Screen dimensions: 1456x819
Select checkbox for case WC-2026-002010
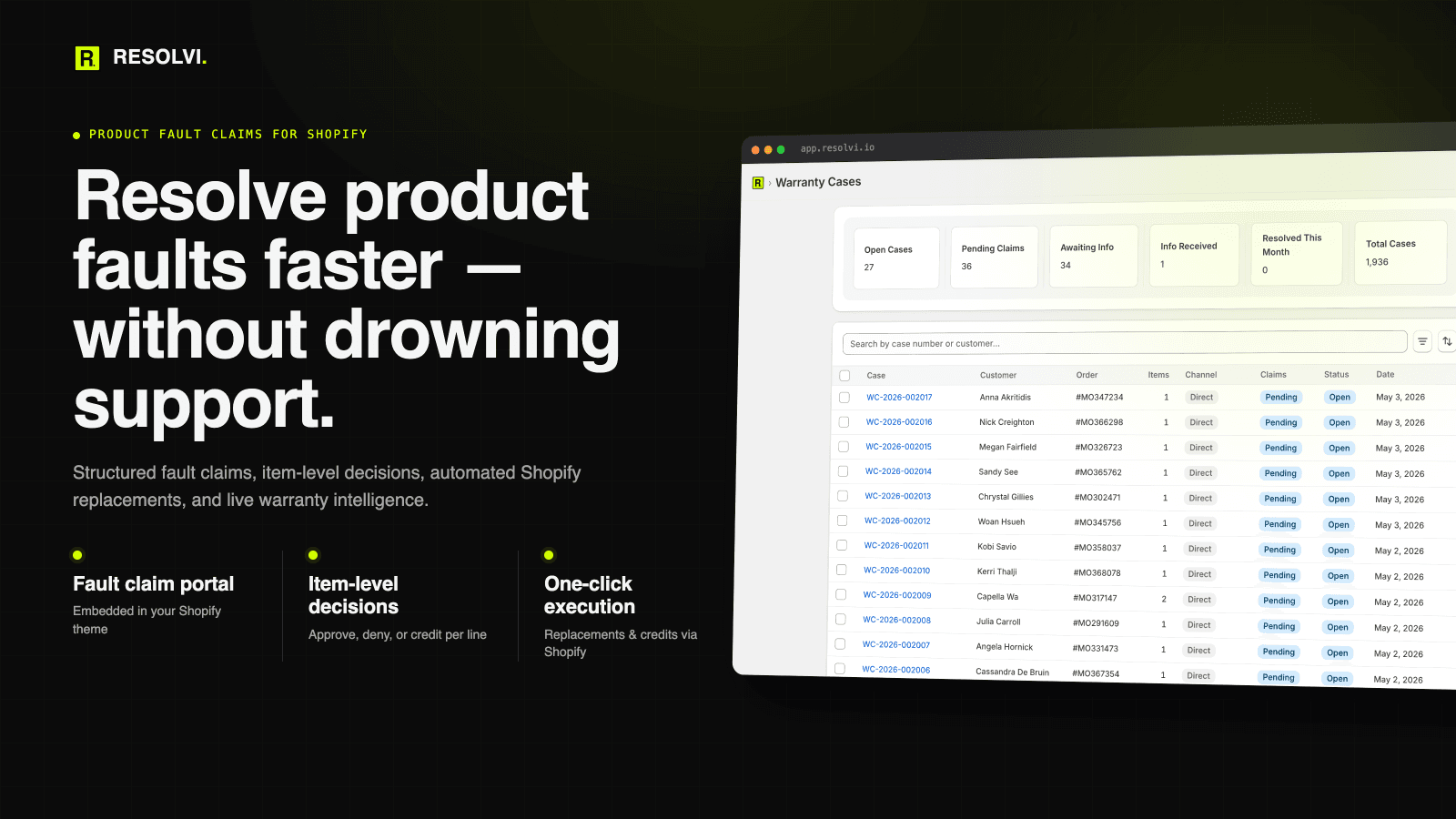841,570
